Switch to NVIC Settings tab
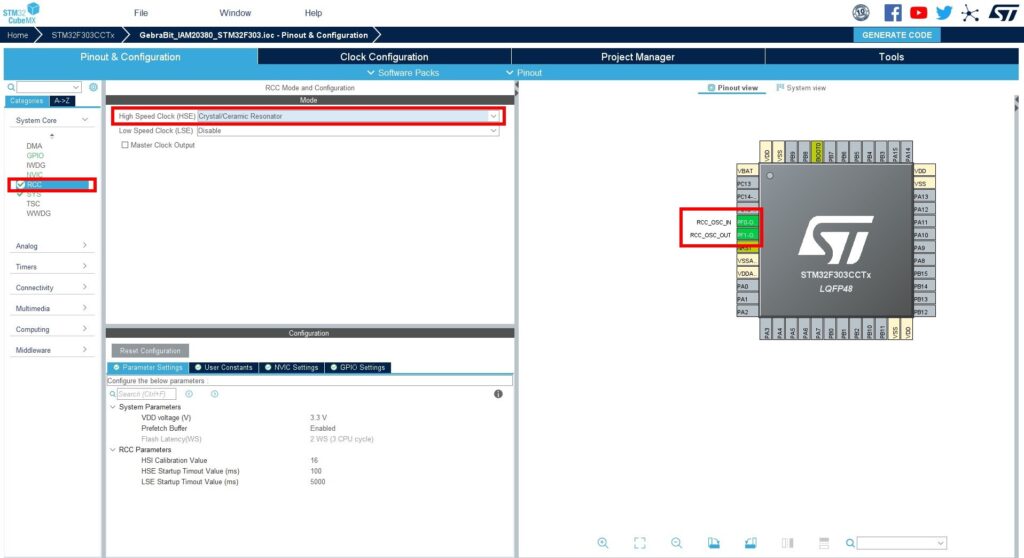The width and height of the screenshot is (1024, 558). point(291,367)
